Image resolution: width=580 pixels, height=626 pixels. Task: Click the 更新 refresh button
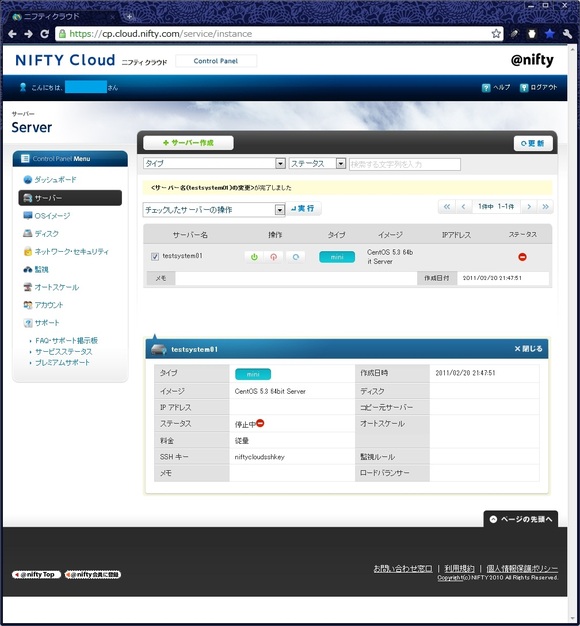pyautogui.click(x=533, y=143)
